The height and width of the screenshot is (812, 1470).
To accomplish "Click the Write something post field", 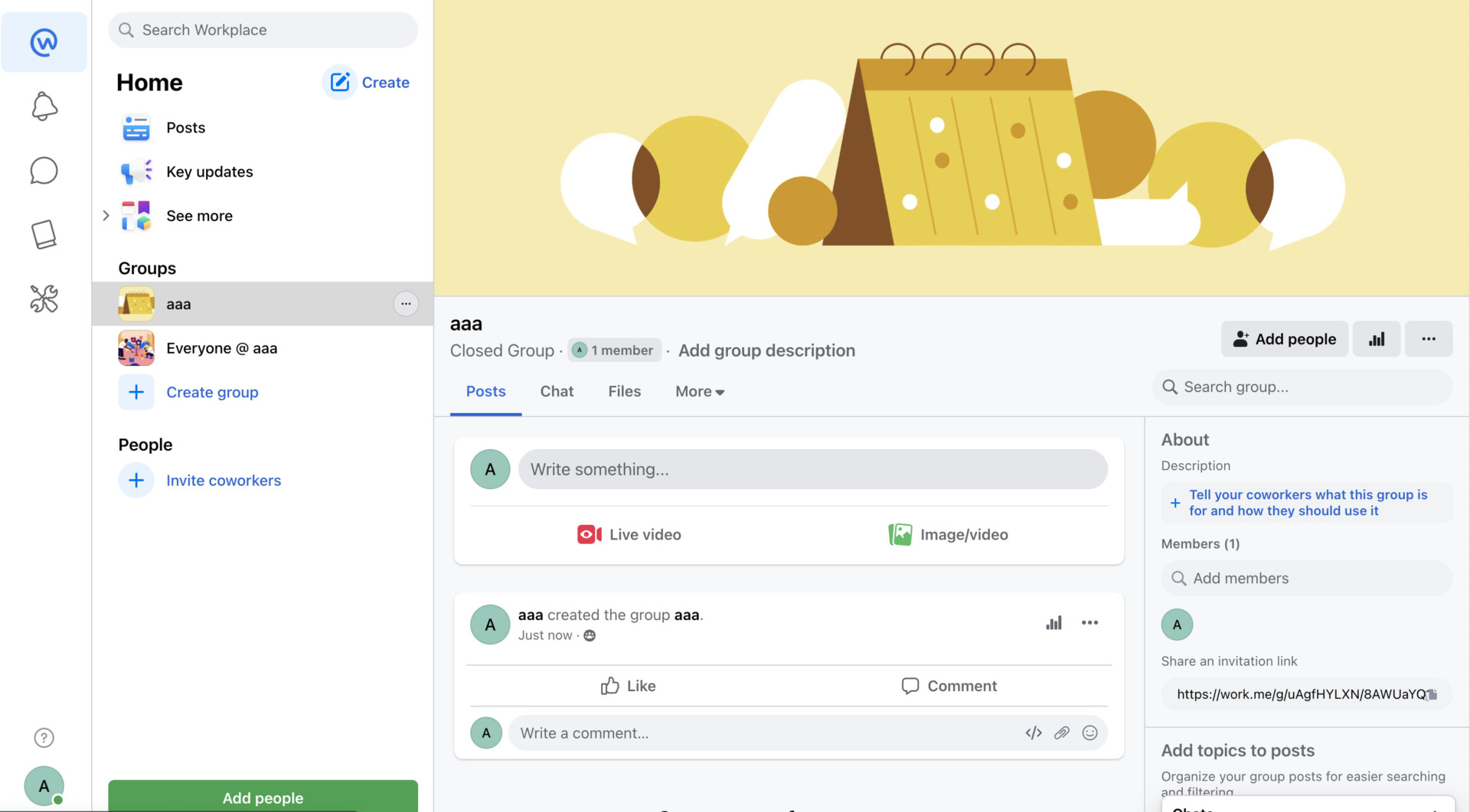I will pyautogui.click(x=812, y=469).
